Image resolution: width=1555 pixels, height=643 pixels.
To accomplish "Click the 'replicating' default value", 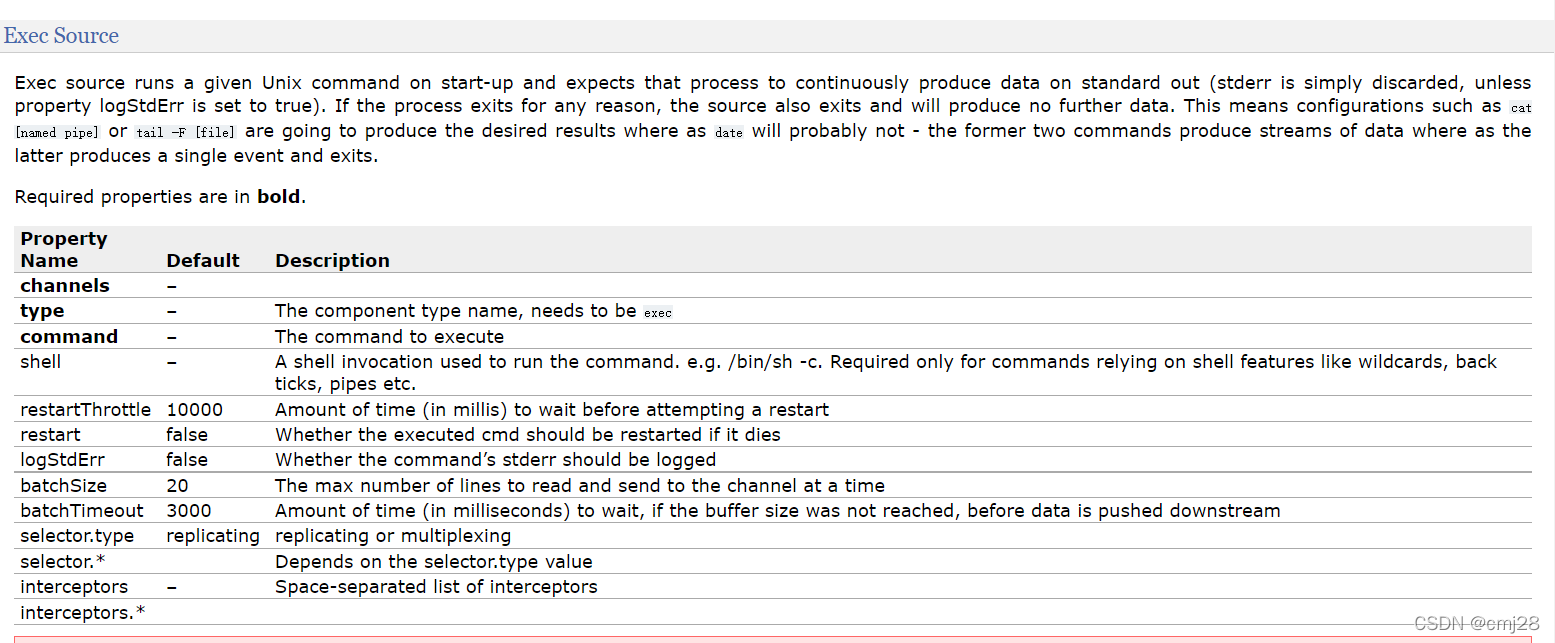I will tap(213, 536).
